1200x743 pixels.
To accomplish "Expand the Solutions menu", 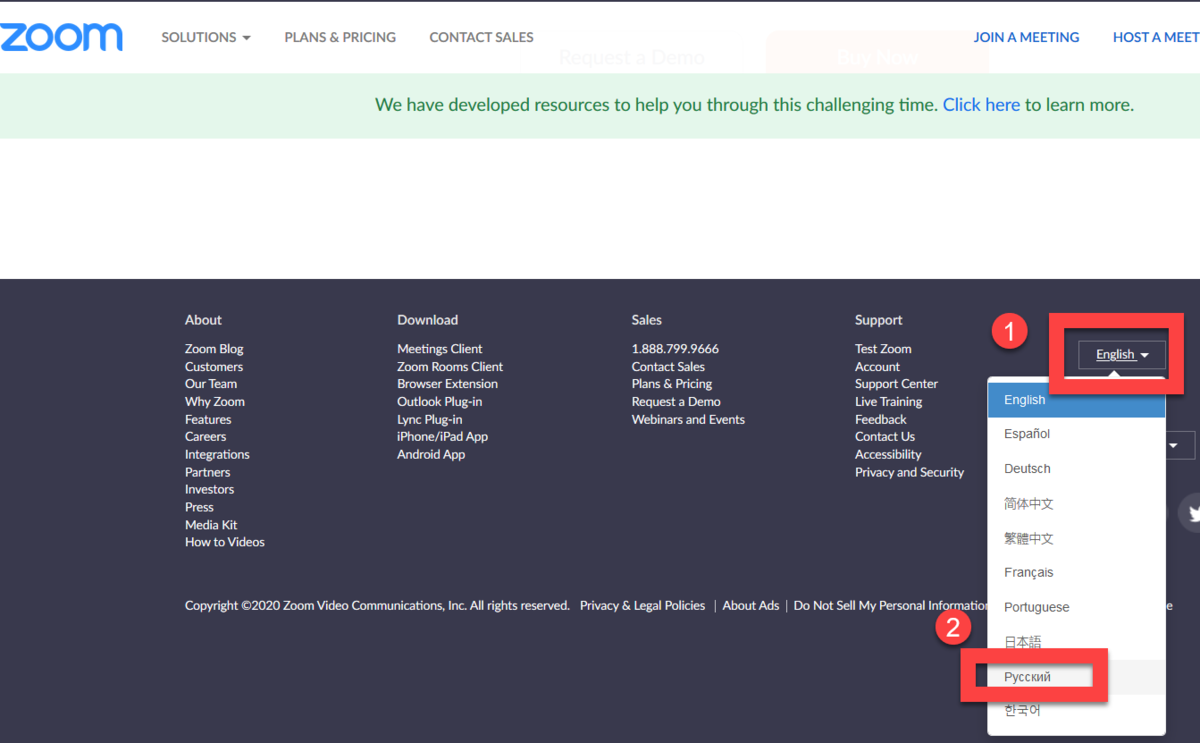I will tap(206, 37).
